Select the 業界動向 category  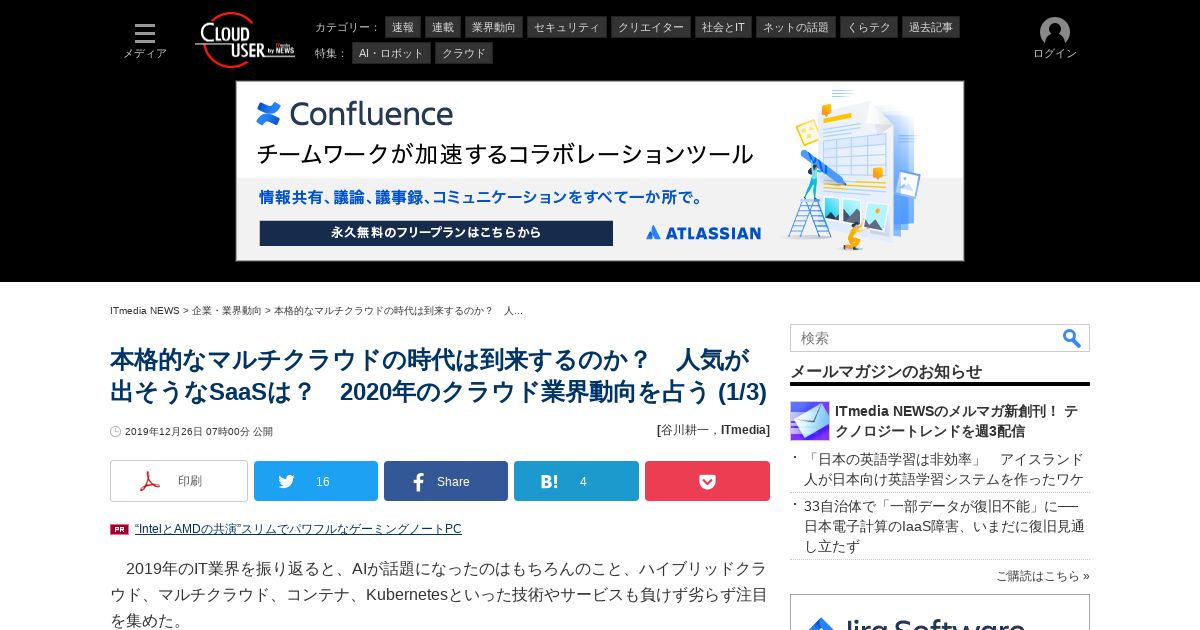point(494,27)
